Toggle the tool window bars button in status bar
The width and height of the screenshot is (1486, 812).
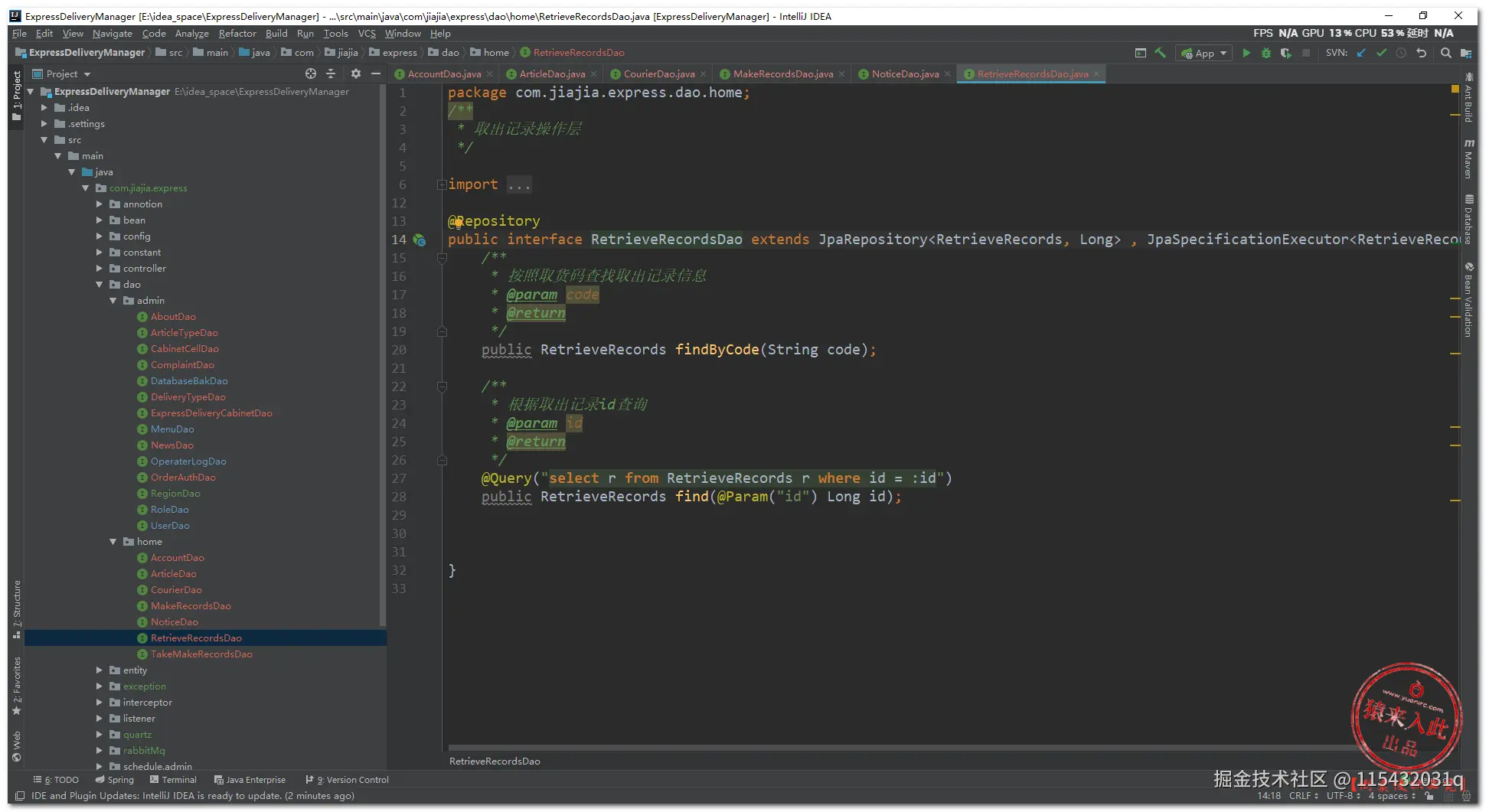pos(20,796)
